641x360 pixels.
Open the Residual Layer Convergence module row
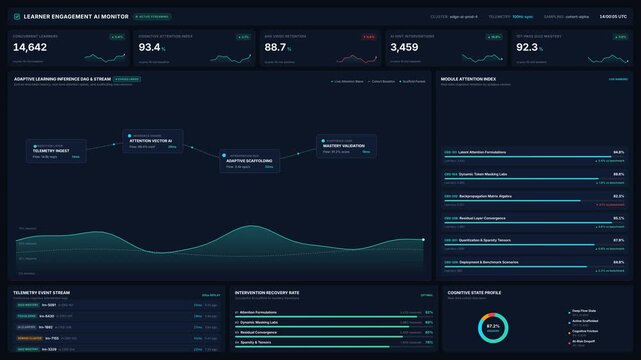(534, 223)
